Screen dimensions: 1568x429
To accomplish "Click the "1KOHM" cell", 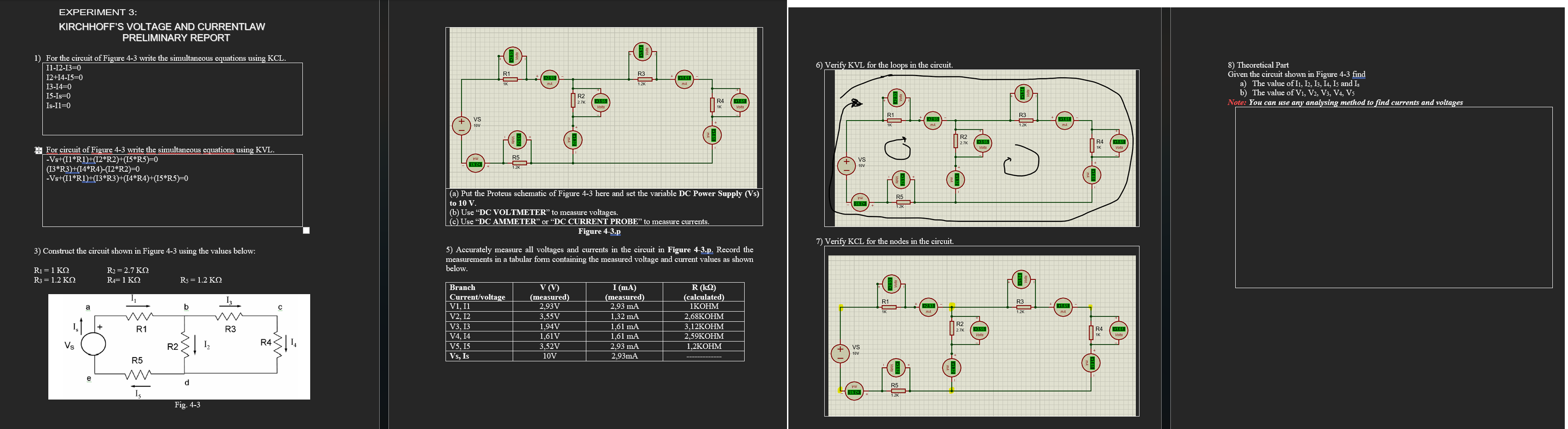I will (704, 307).
